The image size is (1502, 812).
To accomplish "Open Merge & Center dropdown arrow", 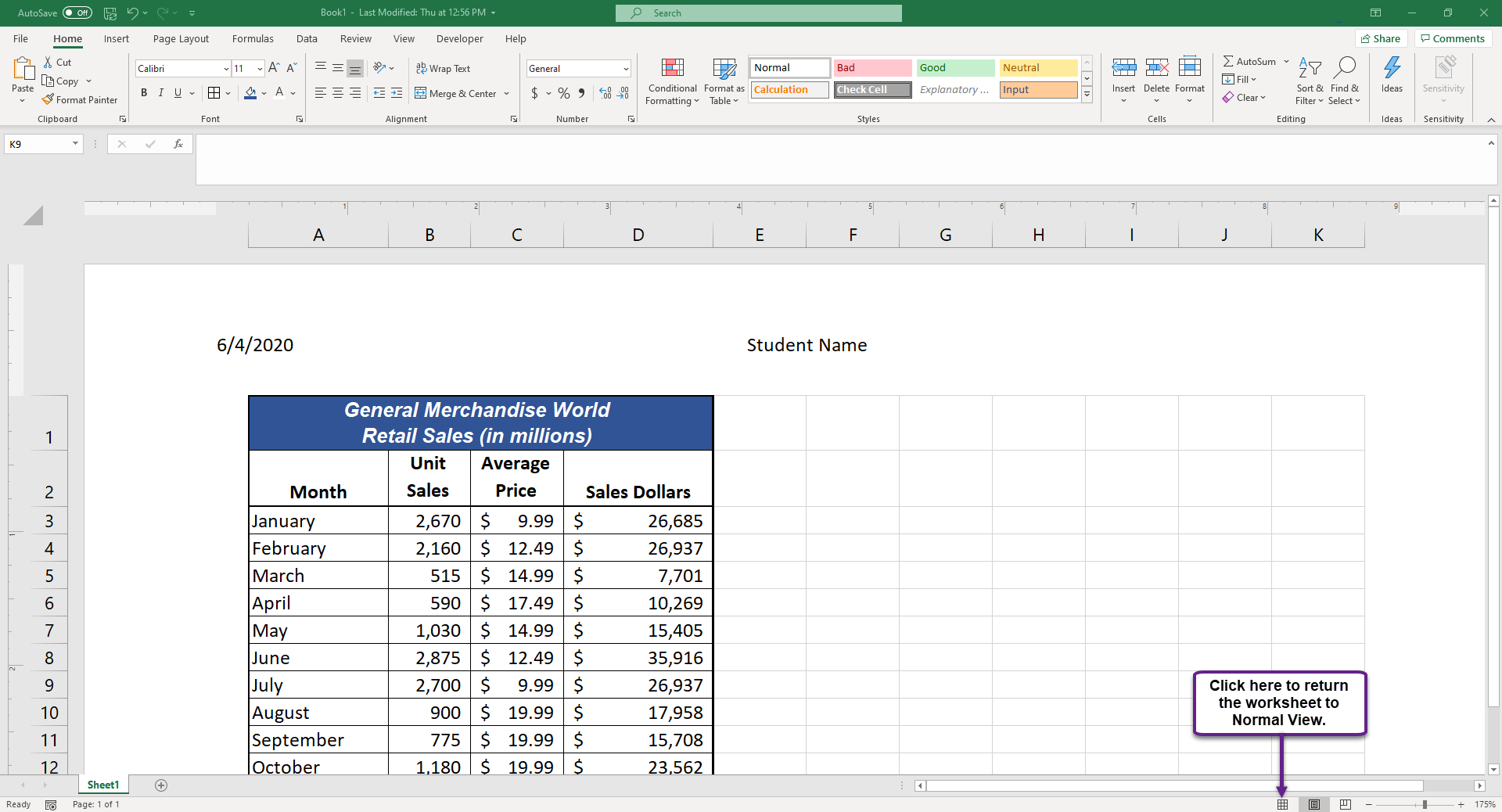I will pos(507,93).
